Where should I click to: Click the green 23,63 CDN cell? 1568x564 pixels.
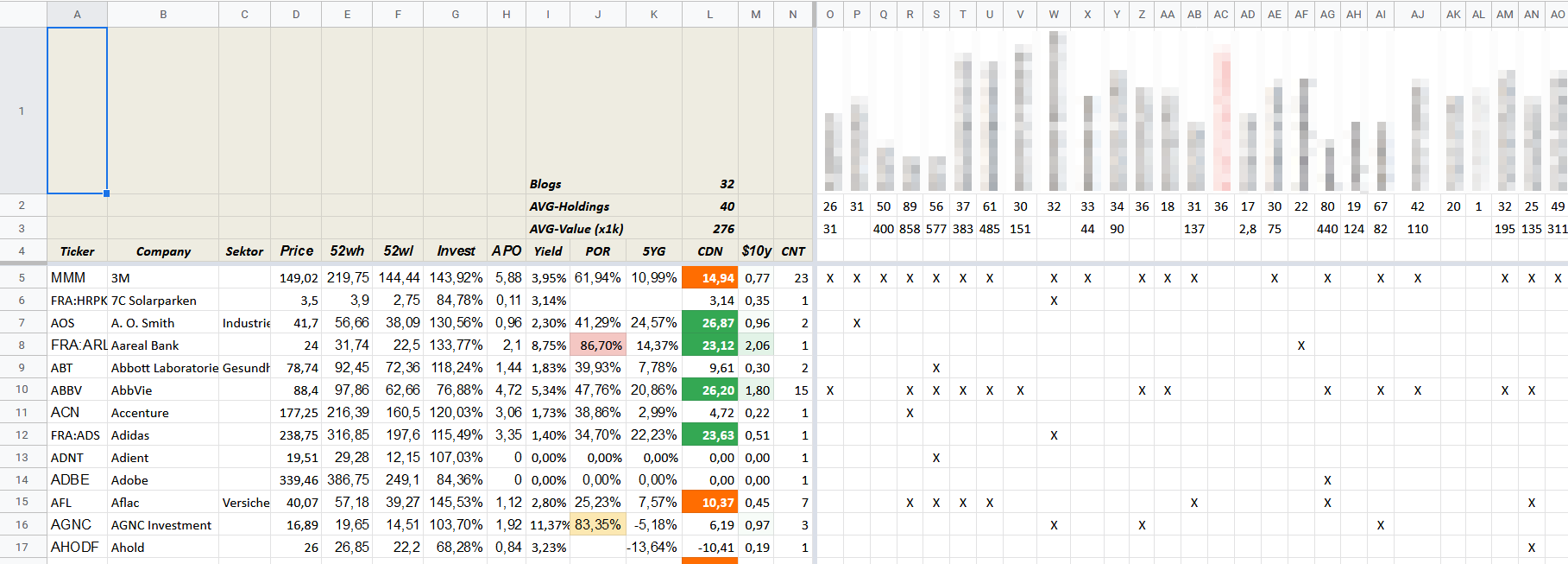pyautogui.click(x=710, y=435)
